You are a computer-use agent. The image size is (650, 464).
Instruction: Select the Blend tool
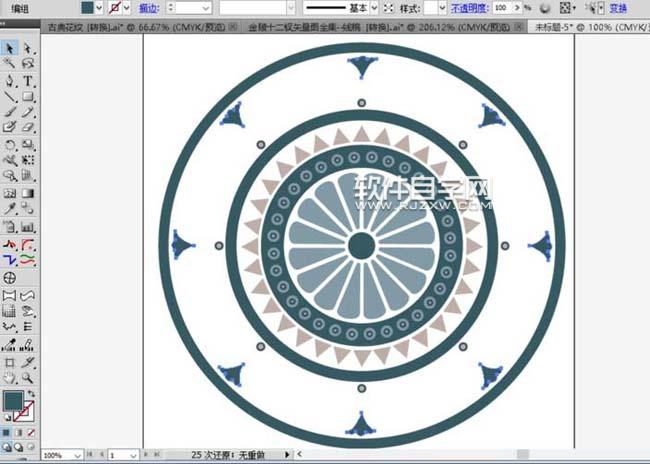click(x=28, y=209)
